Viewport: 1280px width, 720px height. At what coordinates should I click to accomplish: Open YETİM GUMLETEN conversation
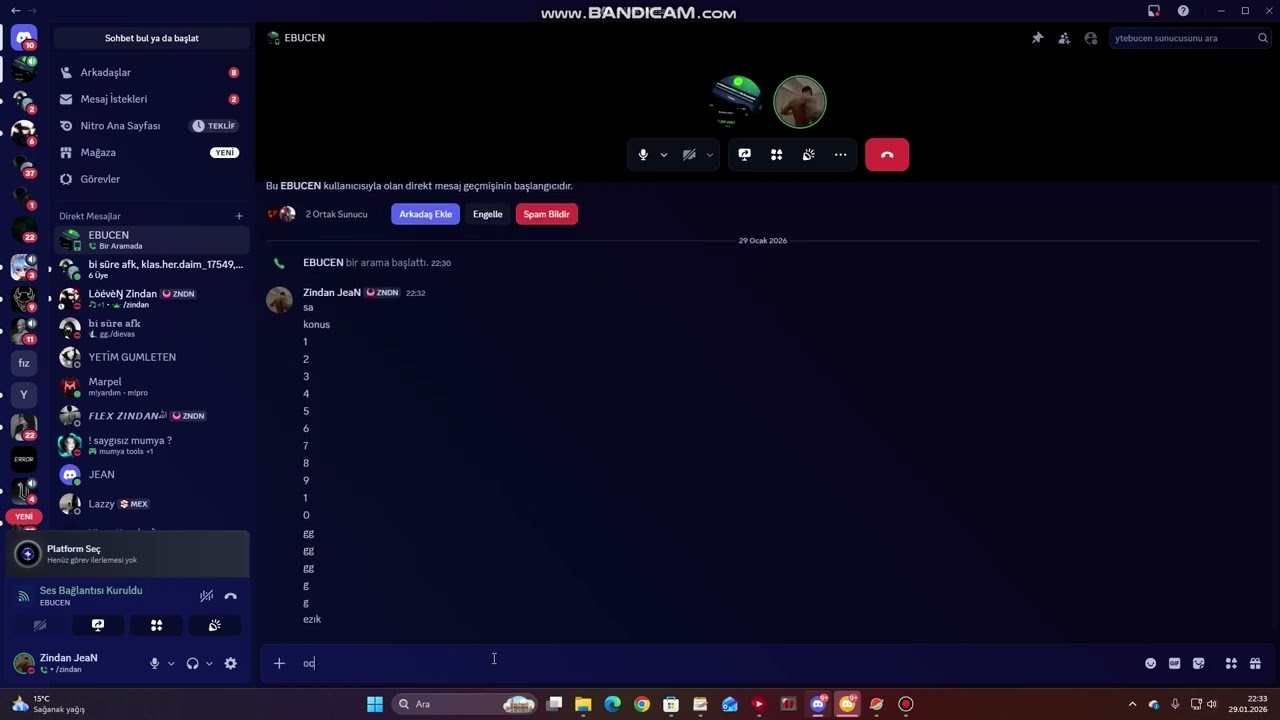click(x=152, y=357)
